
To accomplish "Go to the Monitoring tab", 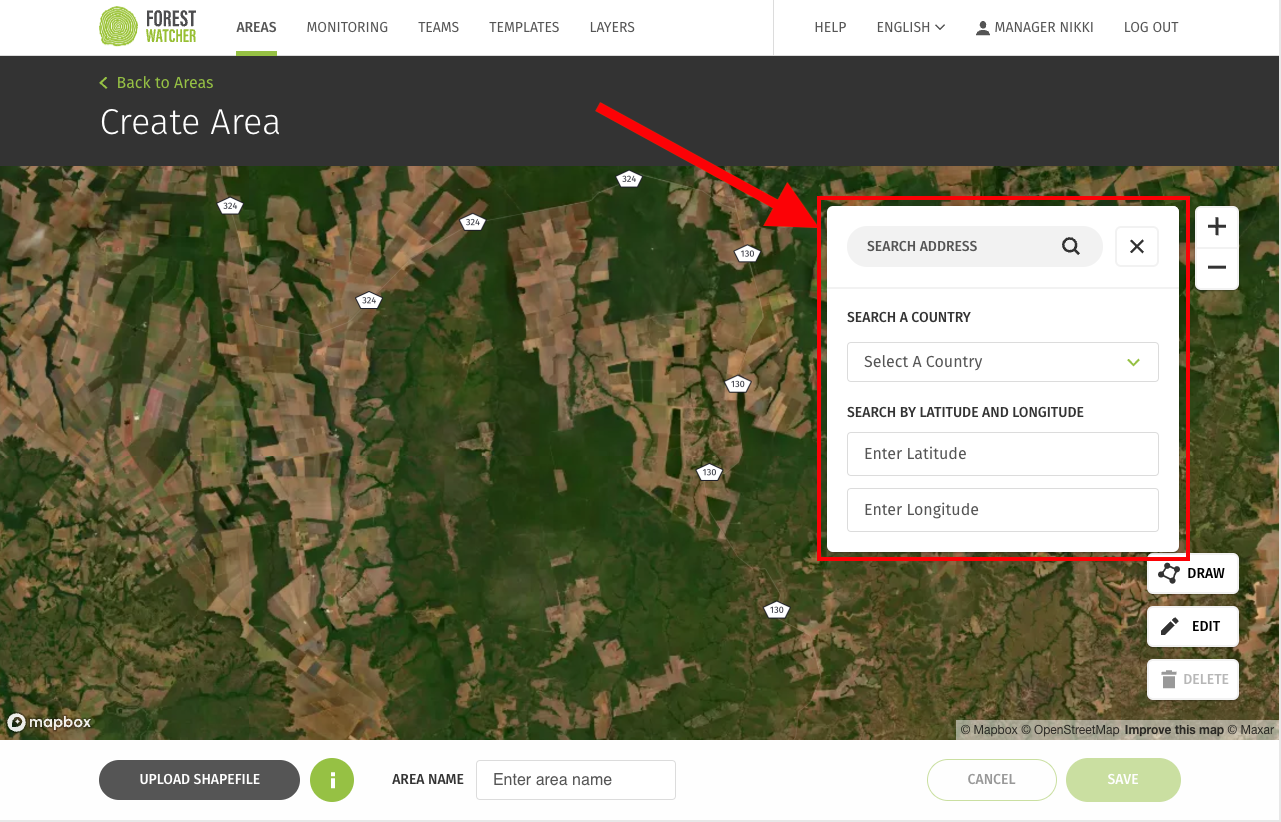I will point(347,27).
